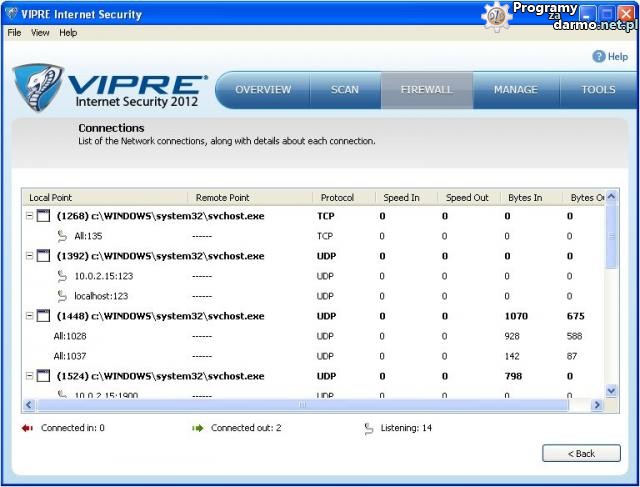Screen dimensions: 640x487
Task: Switch to the Scan tab
Action: coord(344,90)
